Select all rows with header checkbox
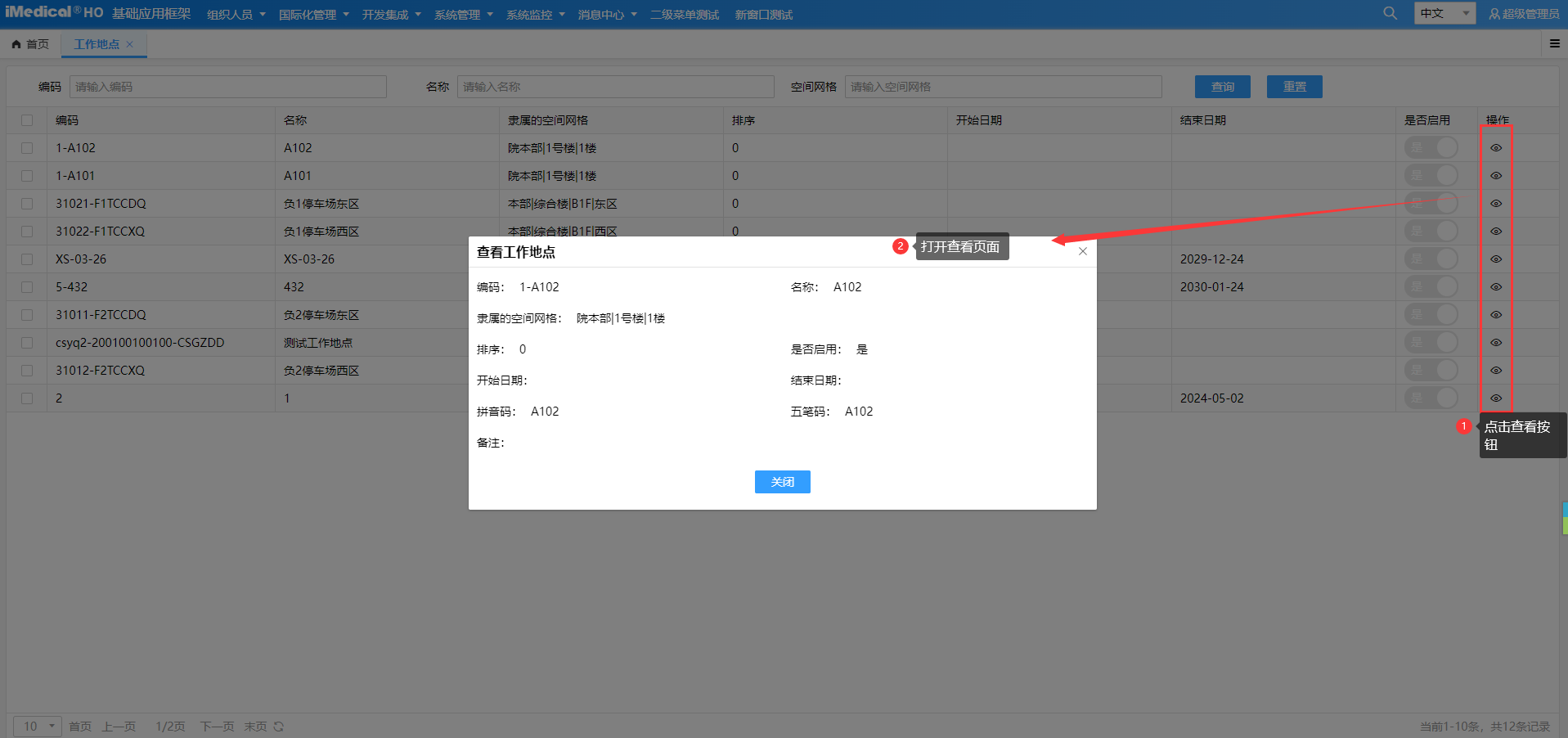This screenshot has width=1568, height=738. coord(27,120)
